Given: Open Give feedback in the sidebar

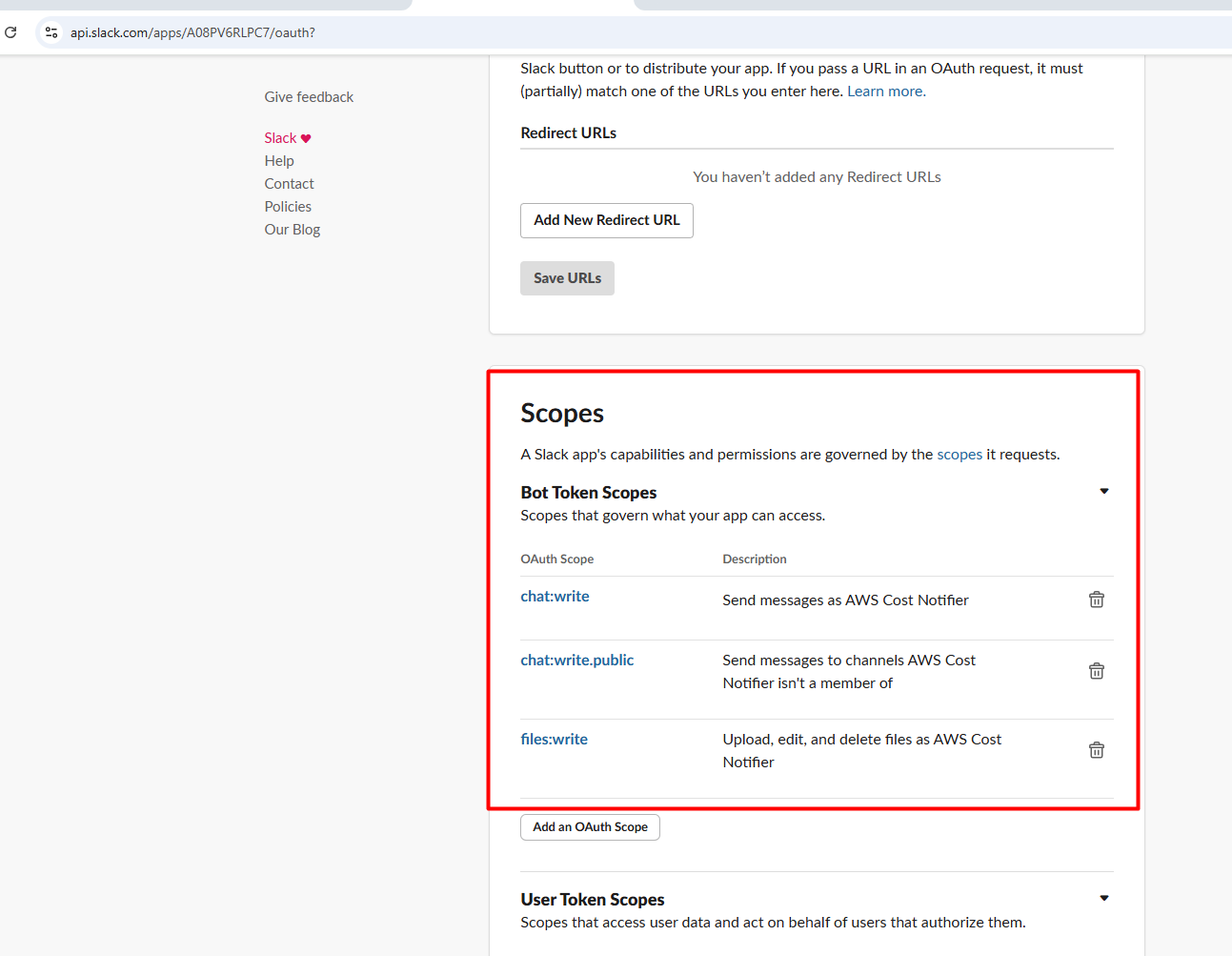Looking at the screenshot, I should pyautogui.click(x=309, y=97).
